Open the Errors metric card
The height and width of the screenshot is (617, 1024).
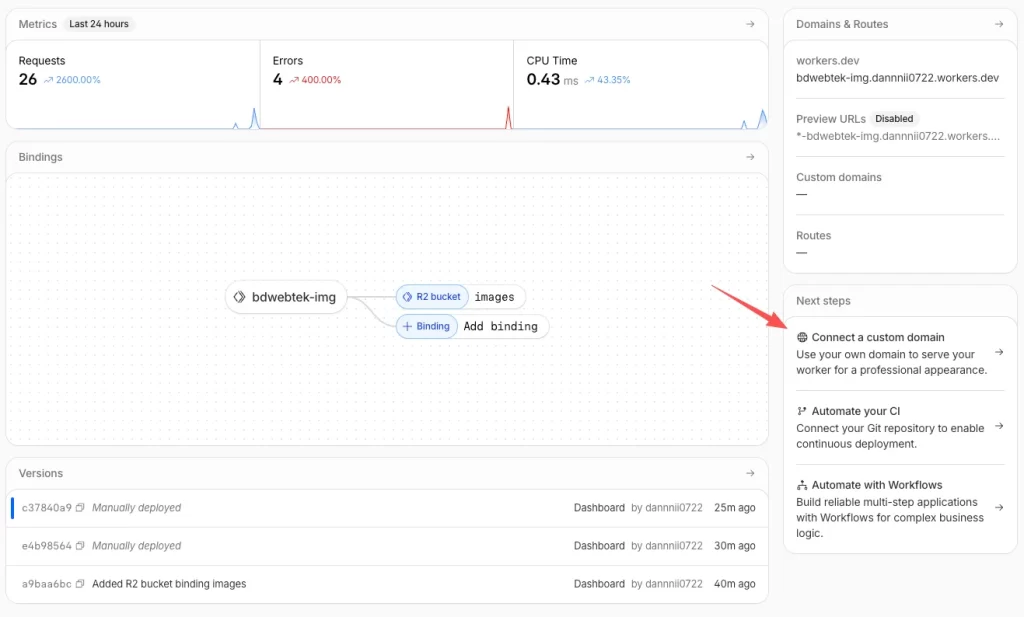click(x=387, y=85)
